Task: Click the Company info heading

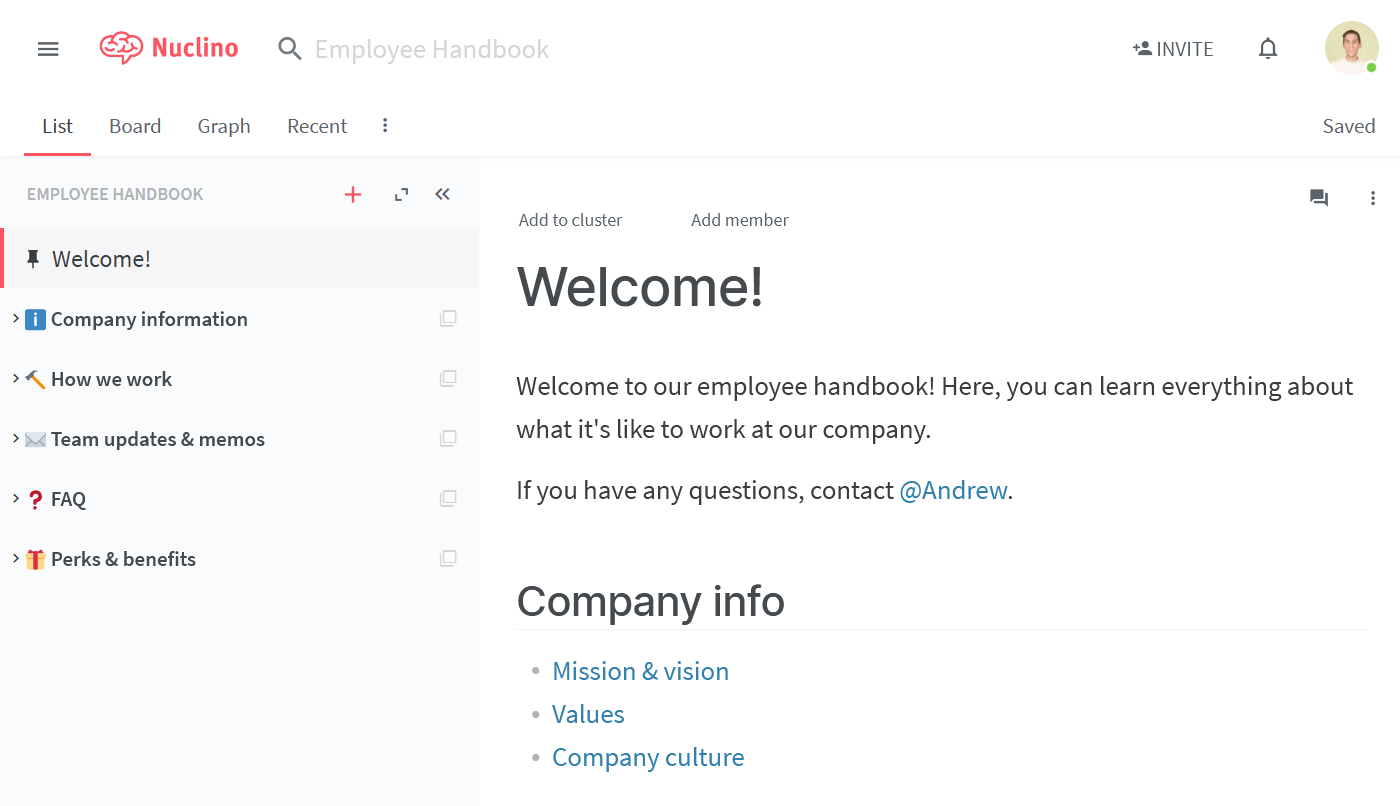Action: 650,601
